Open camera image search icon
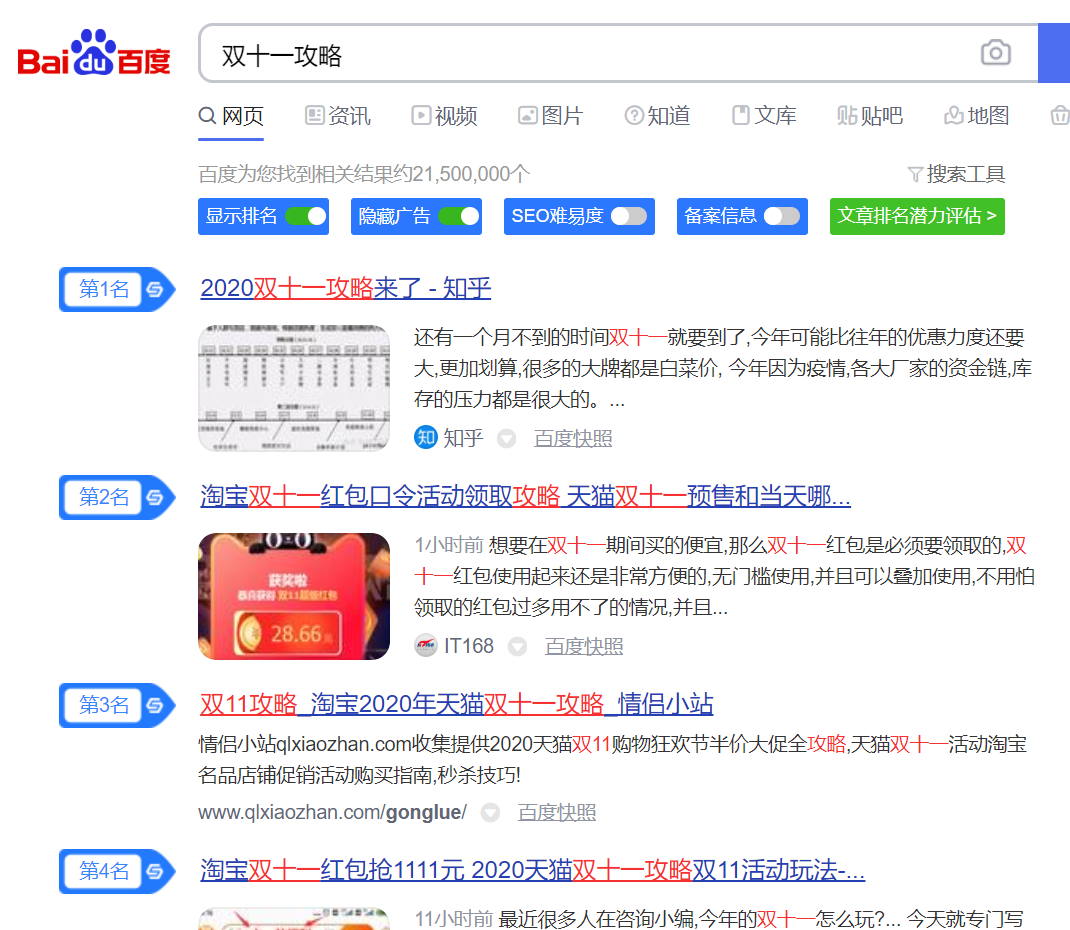 [x=996, y=53]
